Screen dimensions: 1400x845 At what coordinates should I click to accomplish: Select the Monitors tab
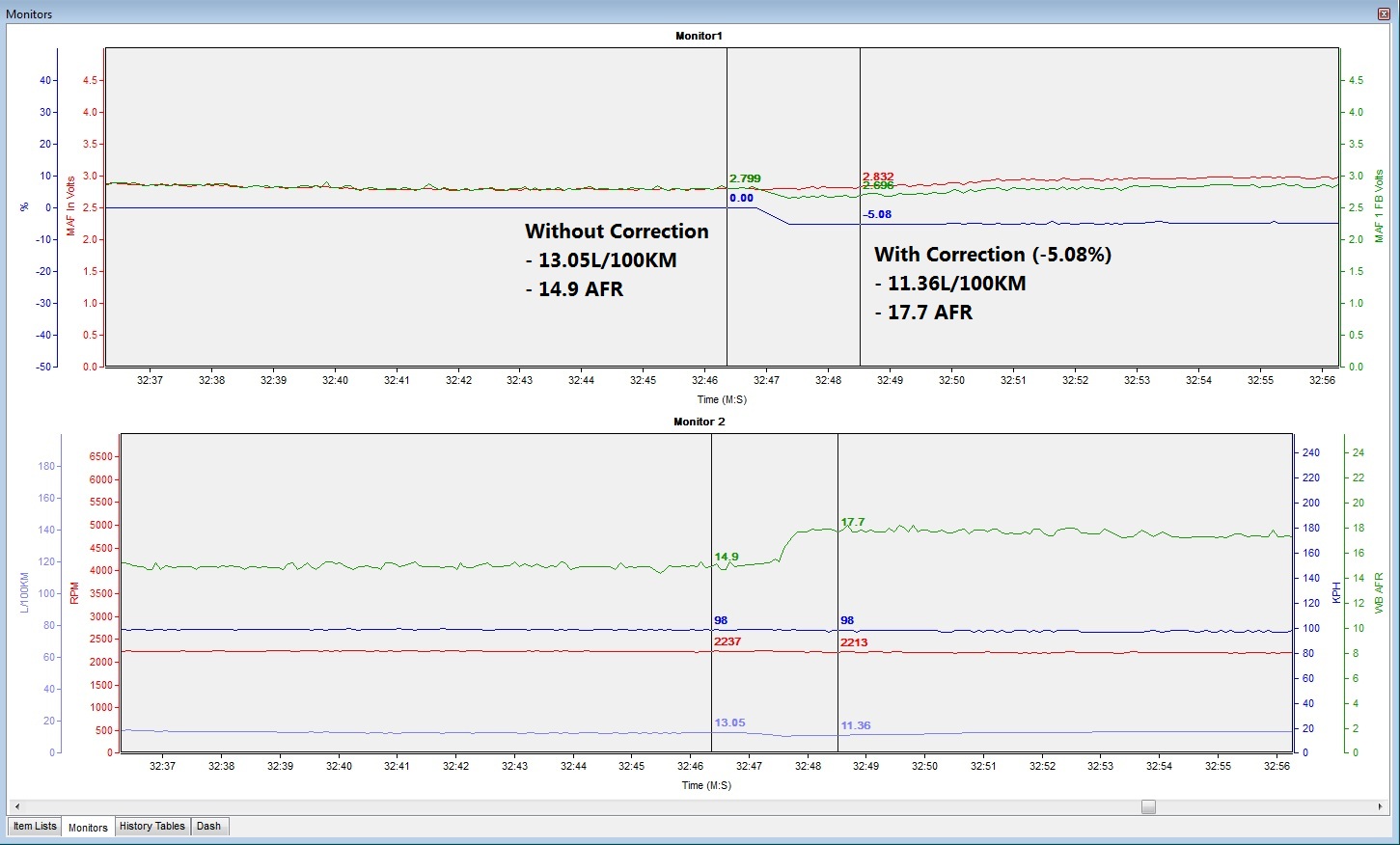(88, 828)
